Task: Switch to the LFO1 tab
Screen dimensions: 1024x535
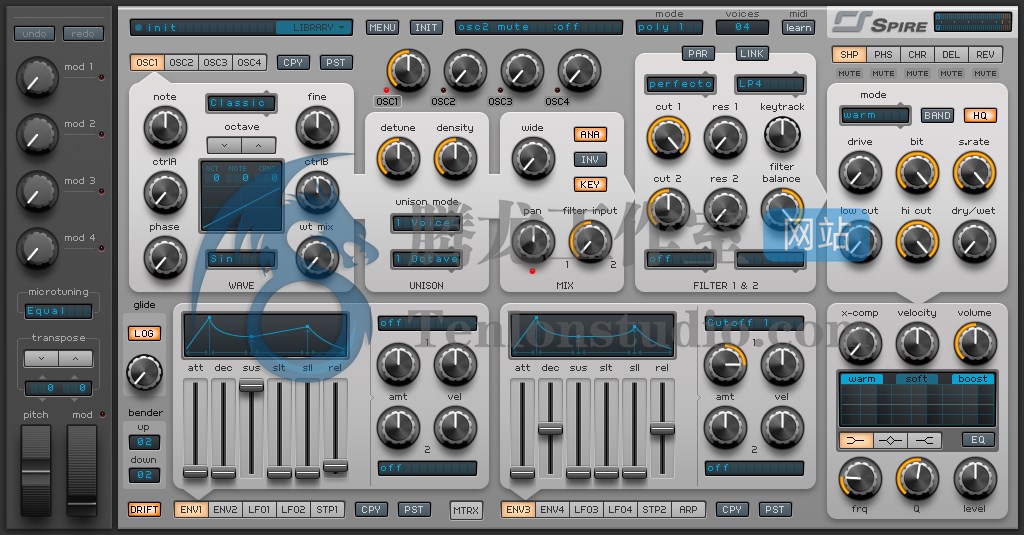Action: click(x=259, y=510)
